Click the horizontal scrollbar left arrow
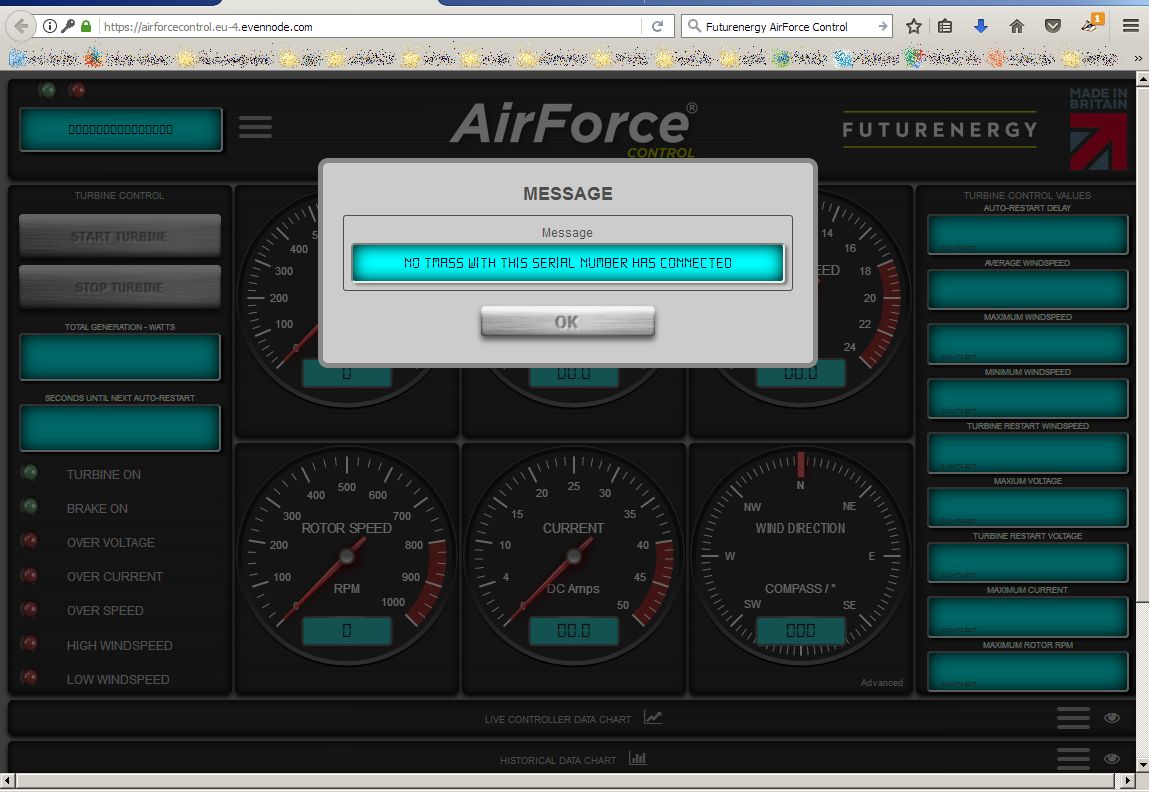This screenshot has height=792, width=1149. click(7, 782)
